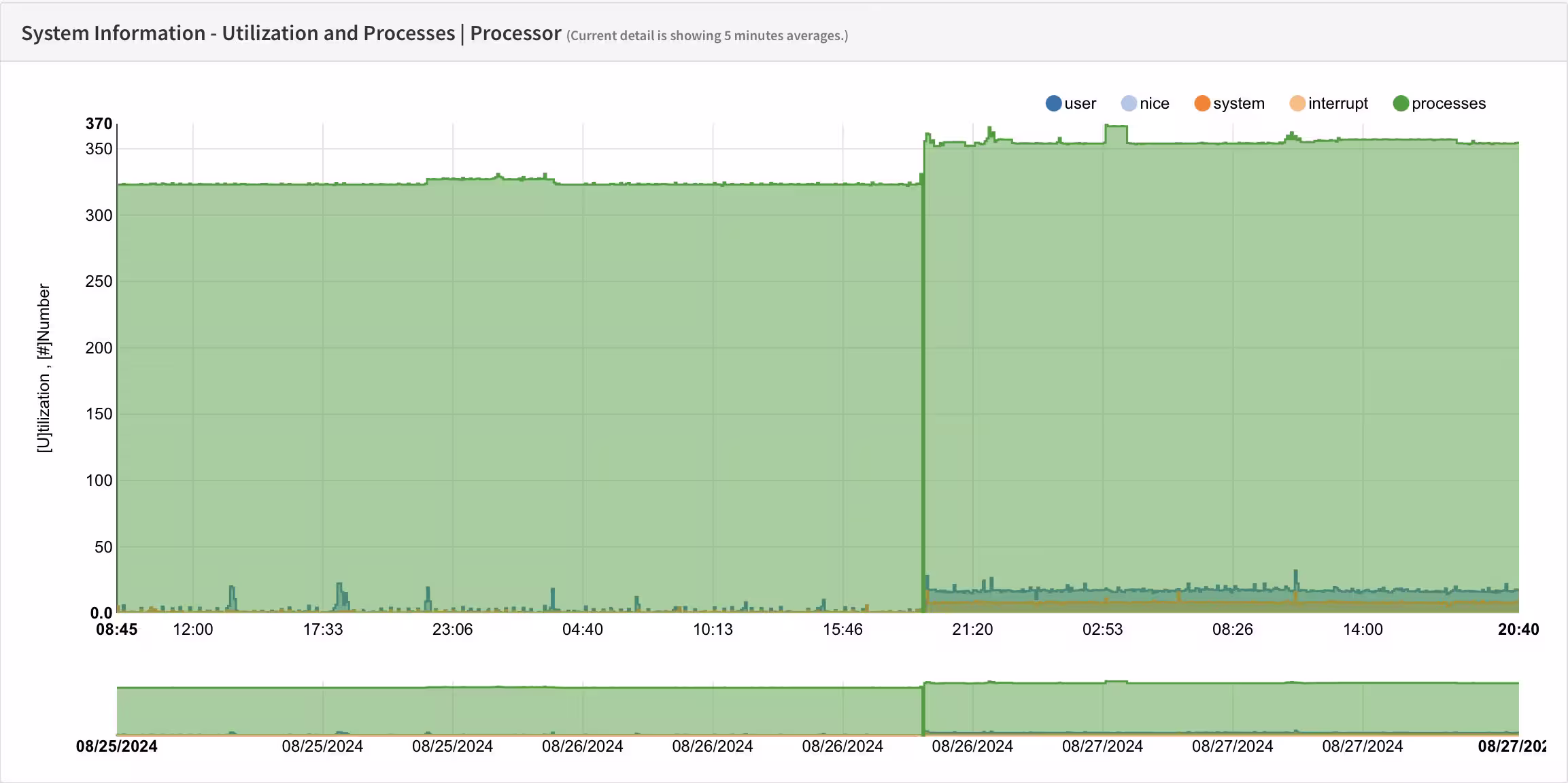Click the 21:20 time axis label
Screen dimensions: 1568x783
[x=972, y=629]
